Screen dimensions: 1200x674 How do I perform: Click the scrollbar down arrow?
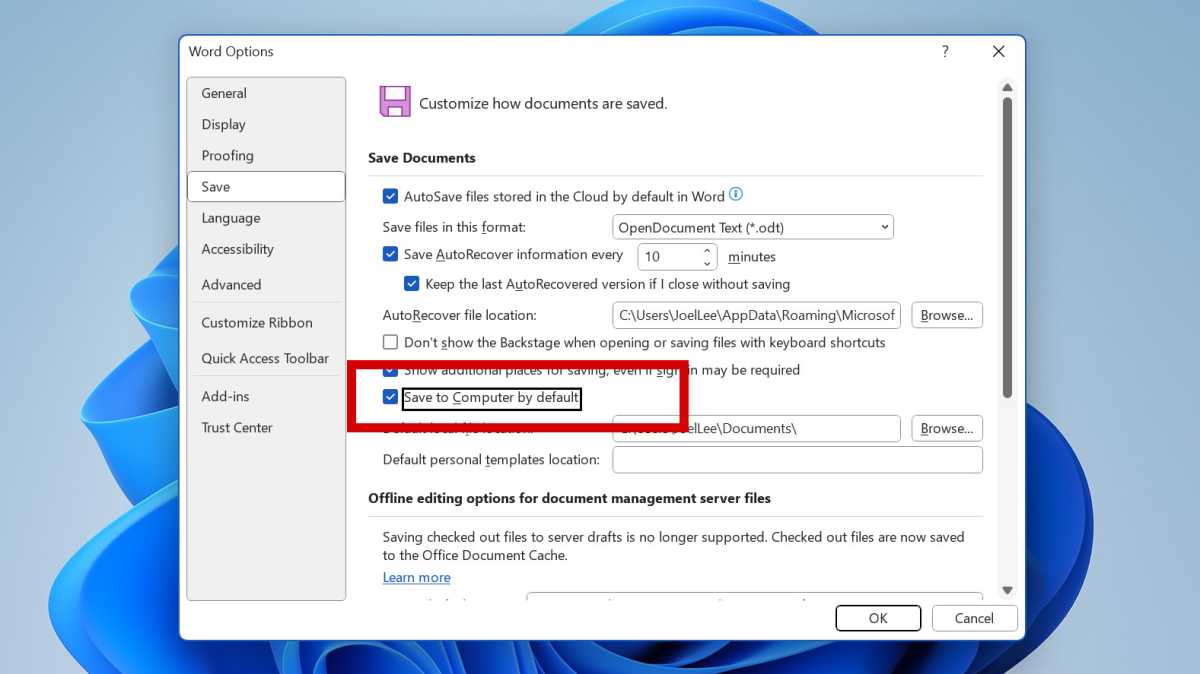[1007, 589]
